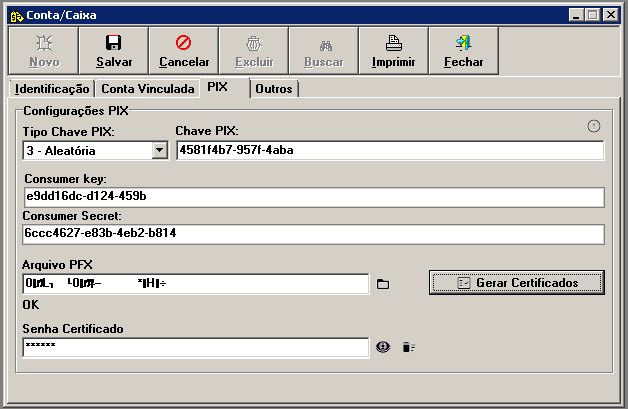
Task: Print using the Imprimir button
Action: click(x=394, y=51)
